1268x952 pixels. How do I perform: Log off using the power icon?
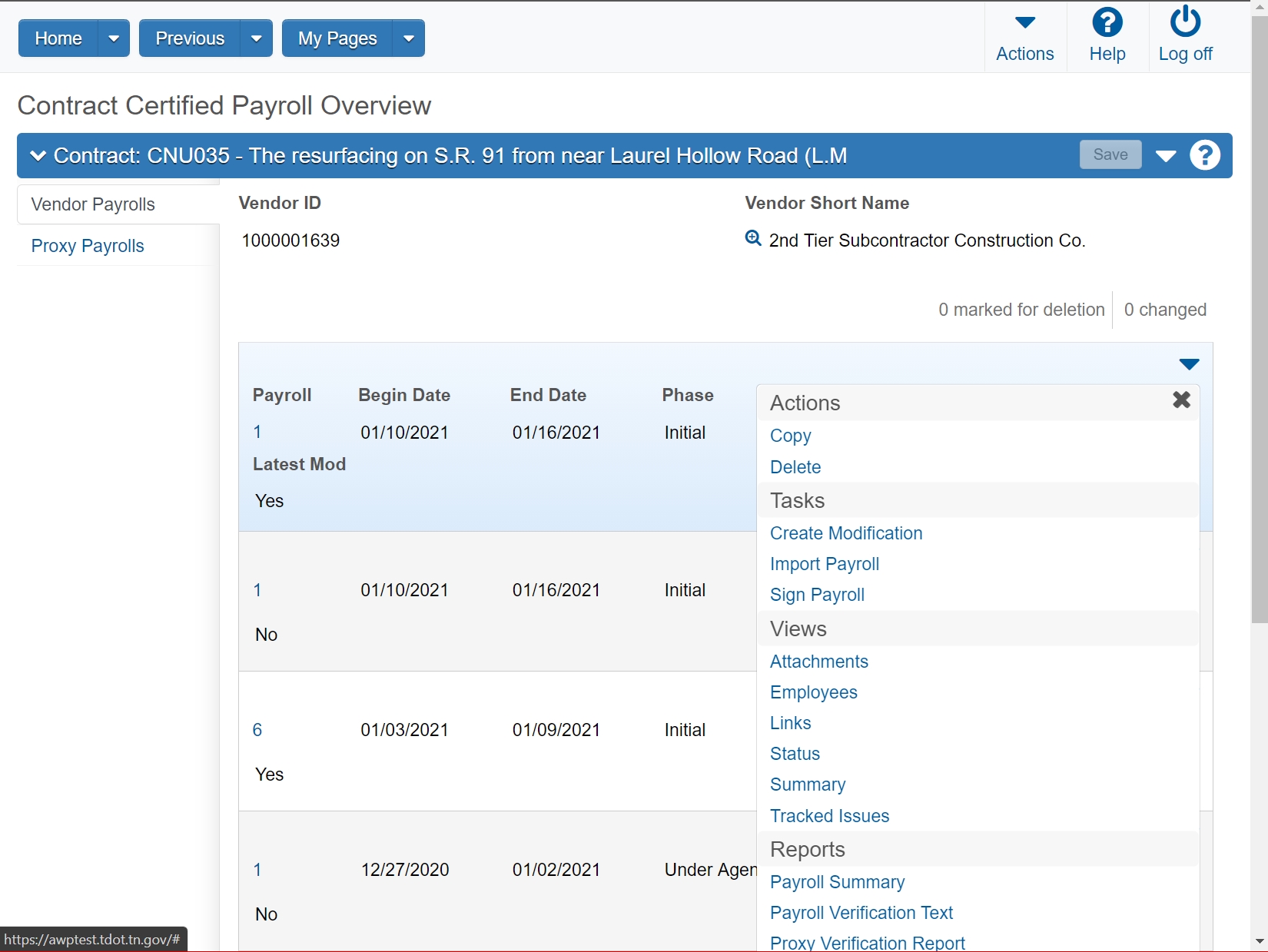1185,22
